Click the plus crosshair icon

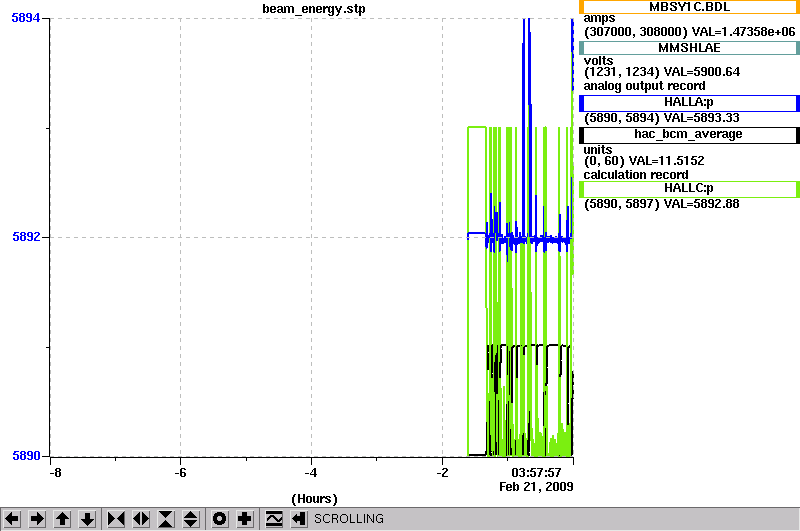point(244,519)
